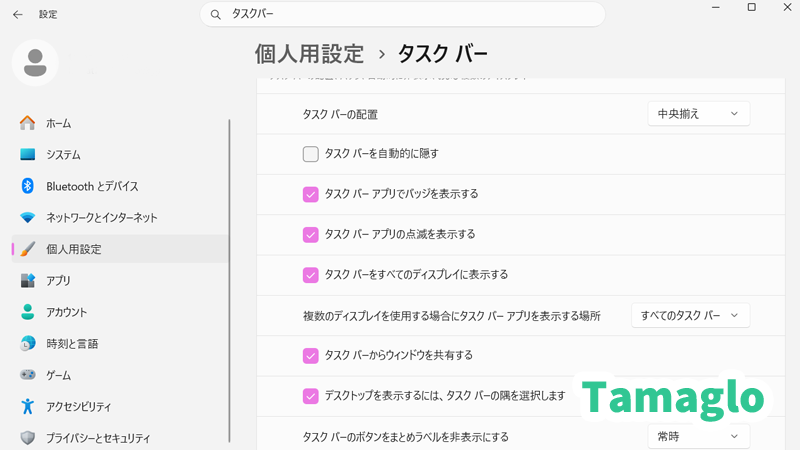Click the search magnifier icon
800x450 pixels.
coord(216,14)
